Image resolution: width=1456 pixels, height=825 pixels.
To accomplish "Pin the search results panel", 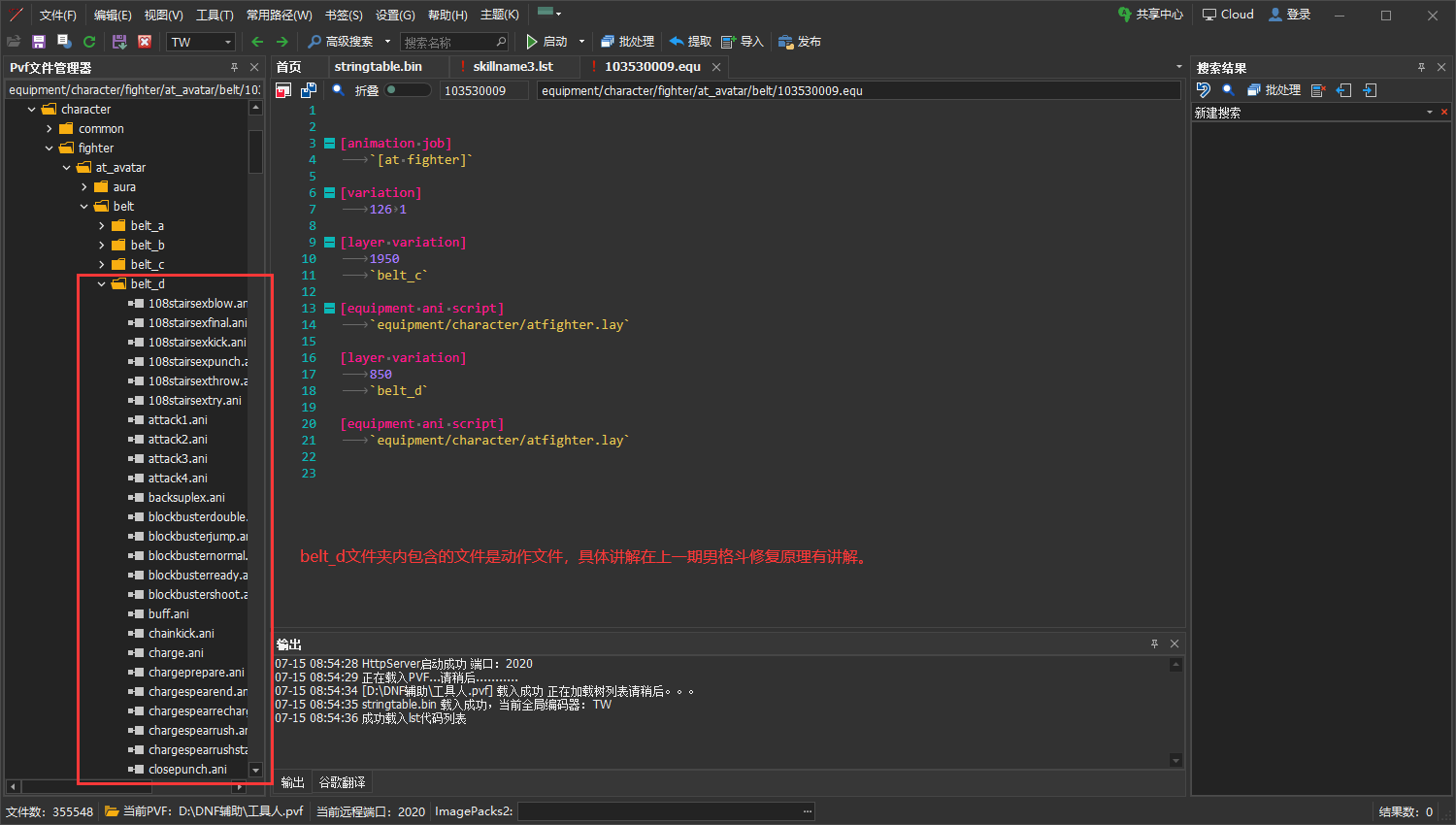I will (1421, 67).
